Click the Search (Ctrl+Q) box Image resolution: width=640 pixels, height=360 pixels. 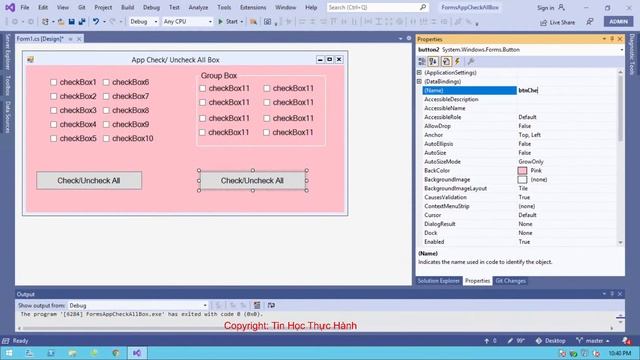pos(378,7)
